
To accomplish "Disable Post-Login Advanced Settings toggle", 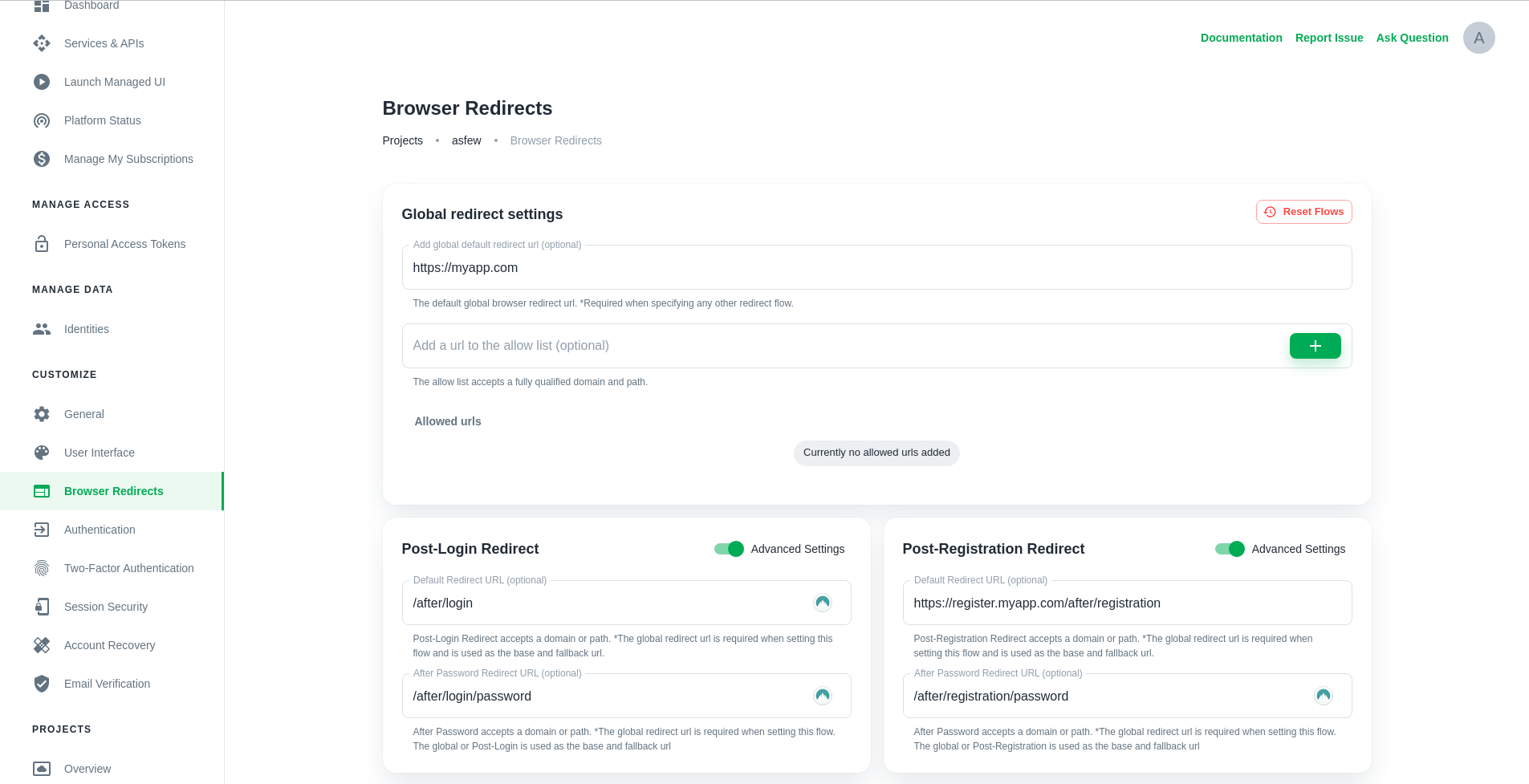I will 729,549.
